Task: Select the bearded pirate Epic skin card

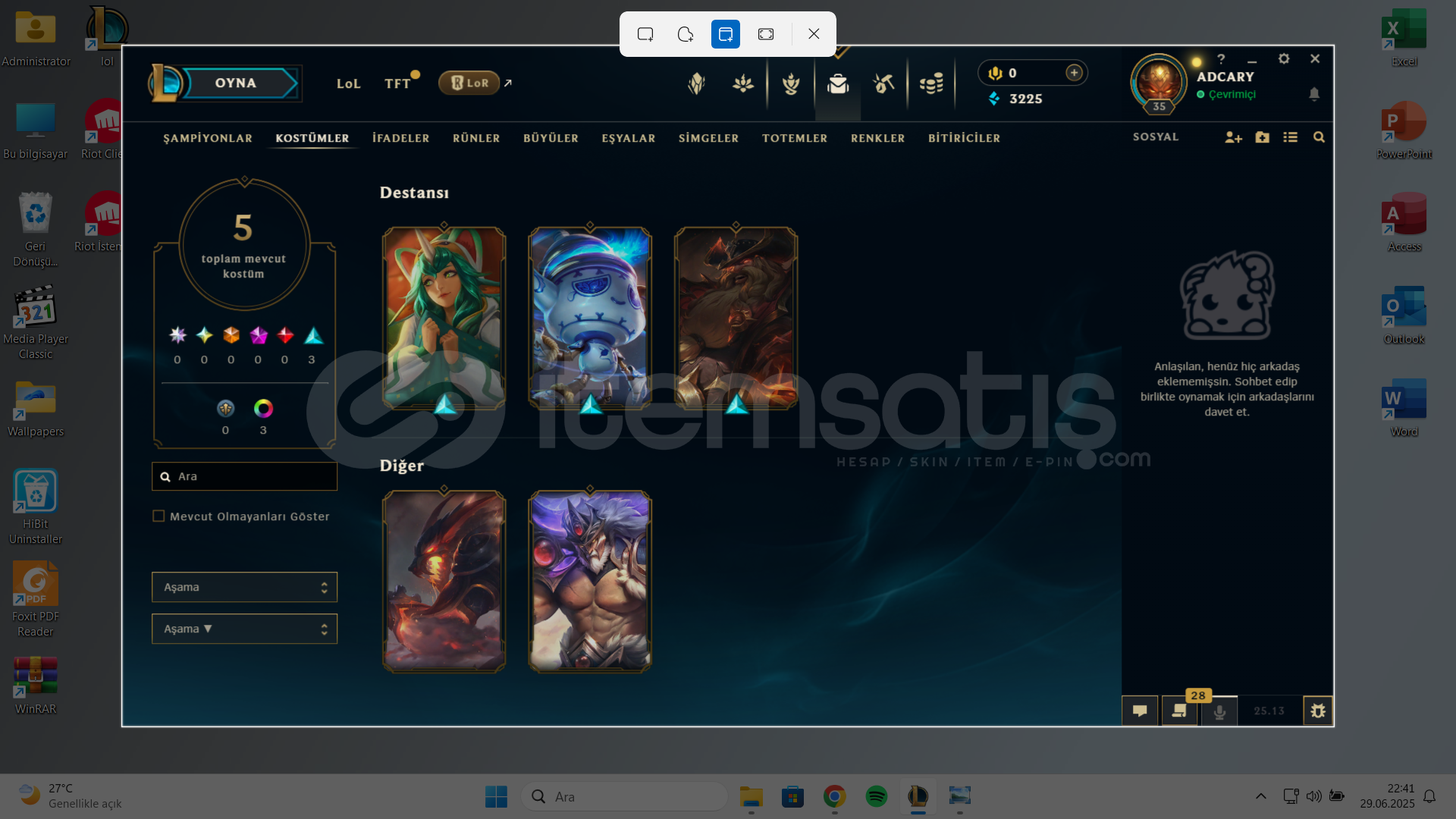Action: coord(736,318)
